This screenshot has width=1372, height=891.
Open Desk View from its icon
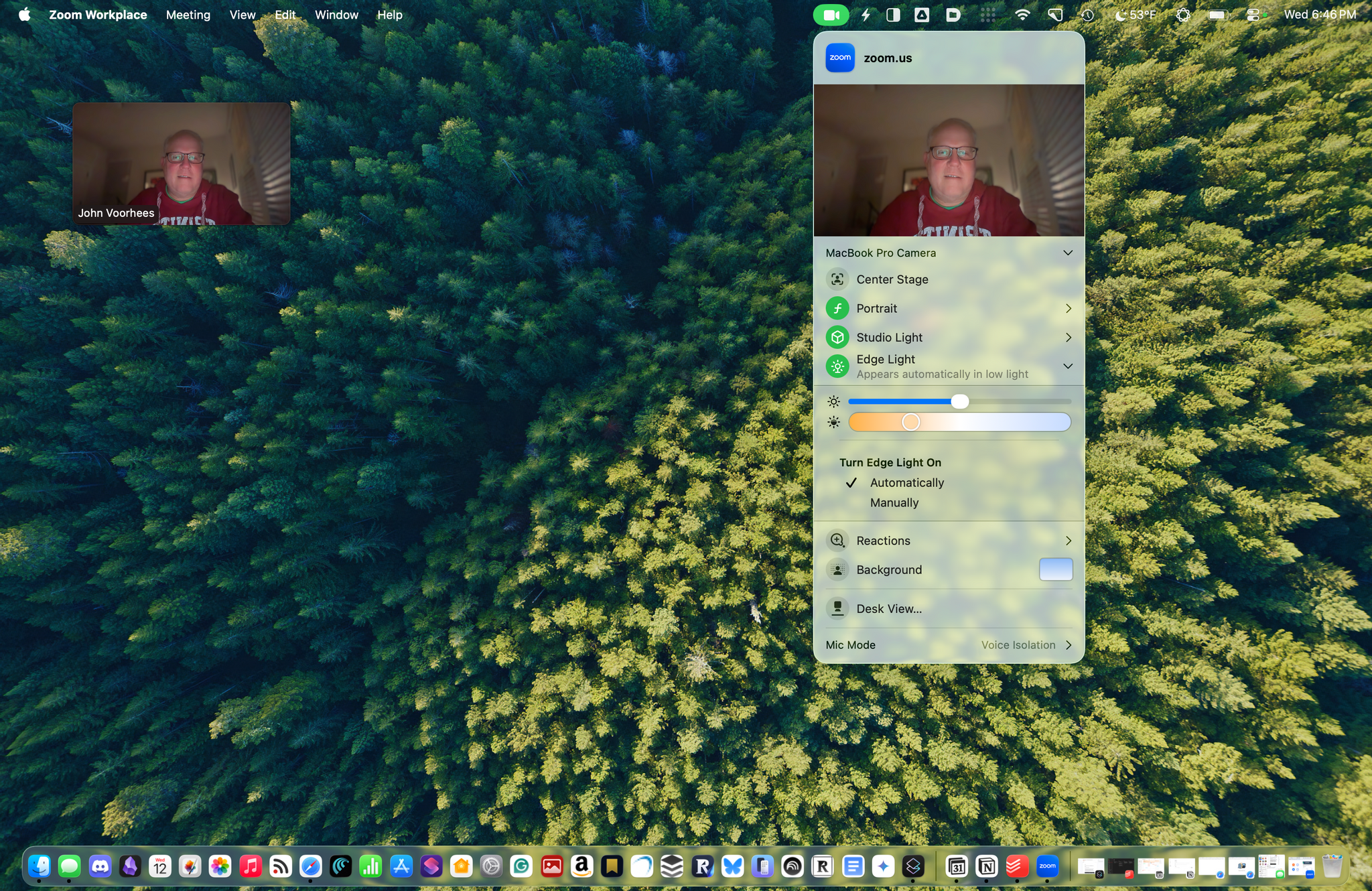tap(837, 608)
